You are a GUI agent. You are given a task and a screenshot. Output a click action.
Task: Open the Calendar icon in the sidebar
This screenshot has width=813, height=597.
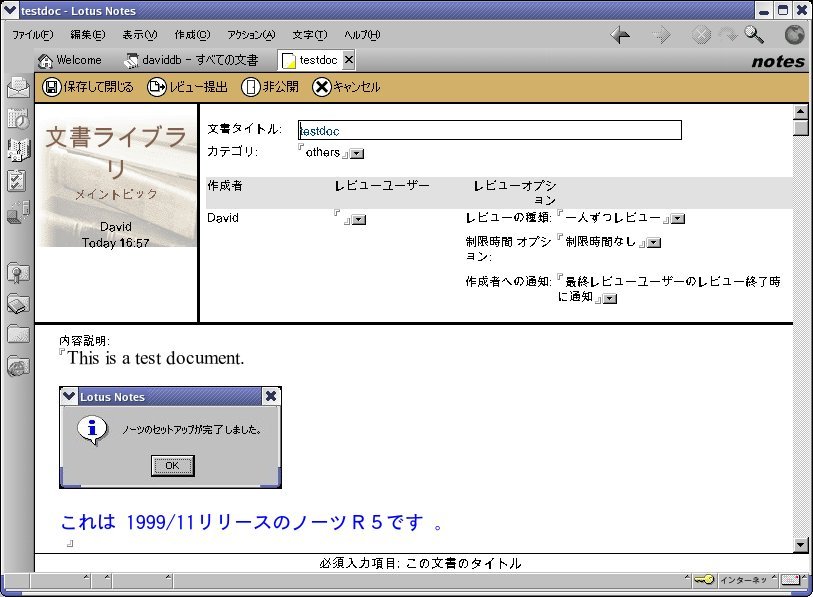coord(18,119)
